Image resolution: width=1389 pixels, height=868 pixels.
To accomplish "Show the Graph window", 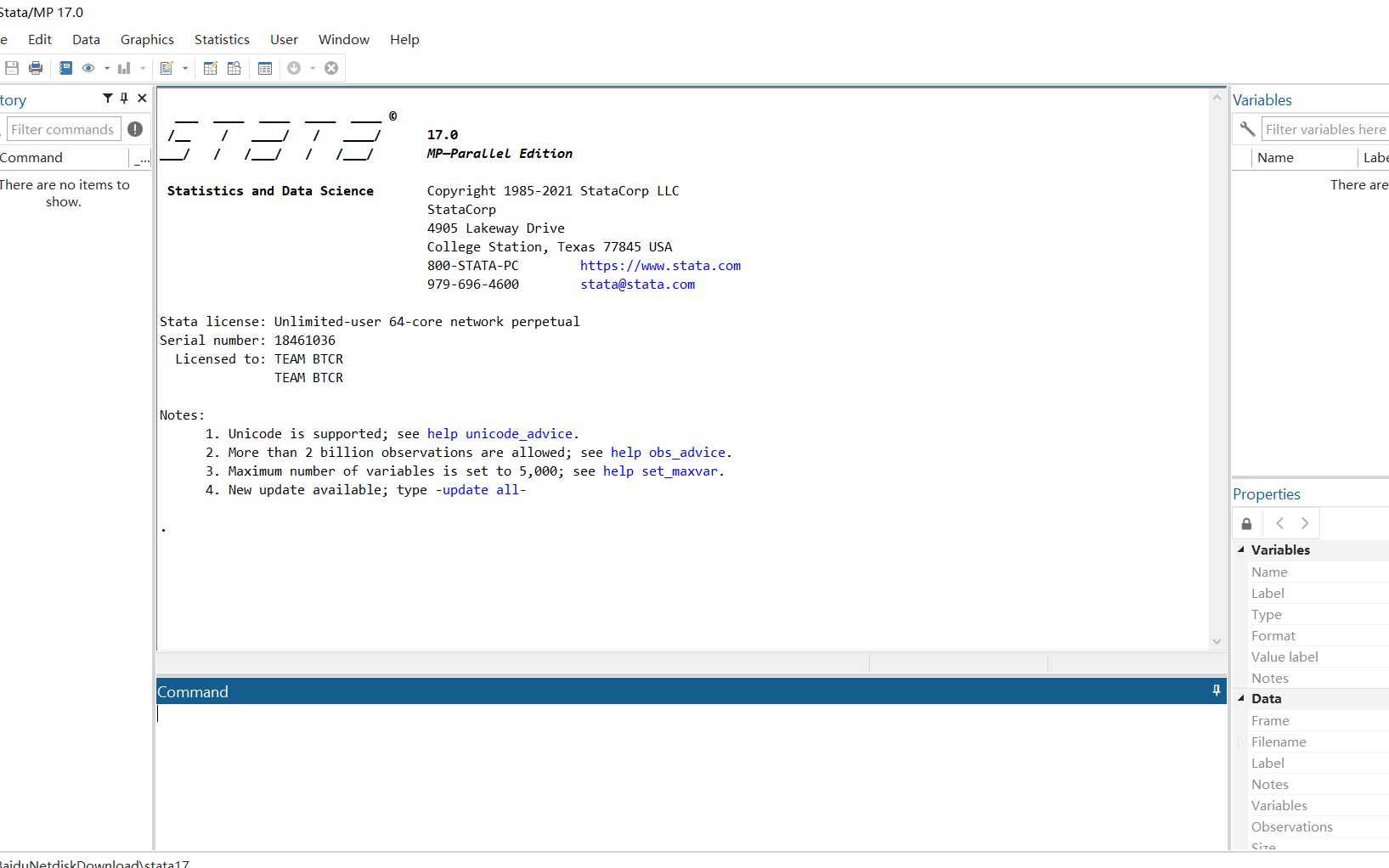I will point(125,68).
